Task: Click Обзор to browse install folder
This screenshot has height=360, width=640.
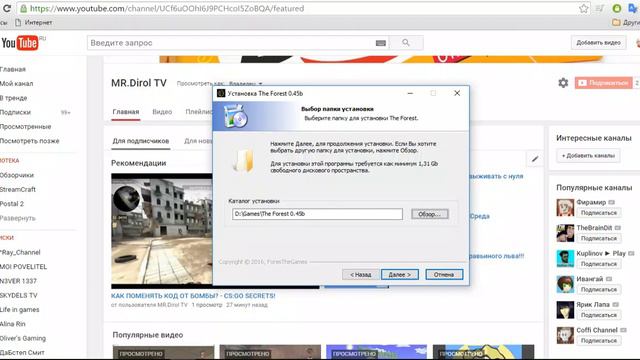Action: (429, 214)
